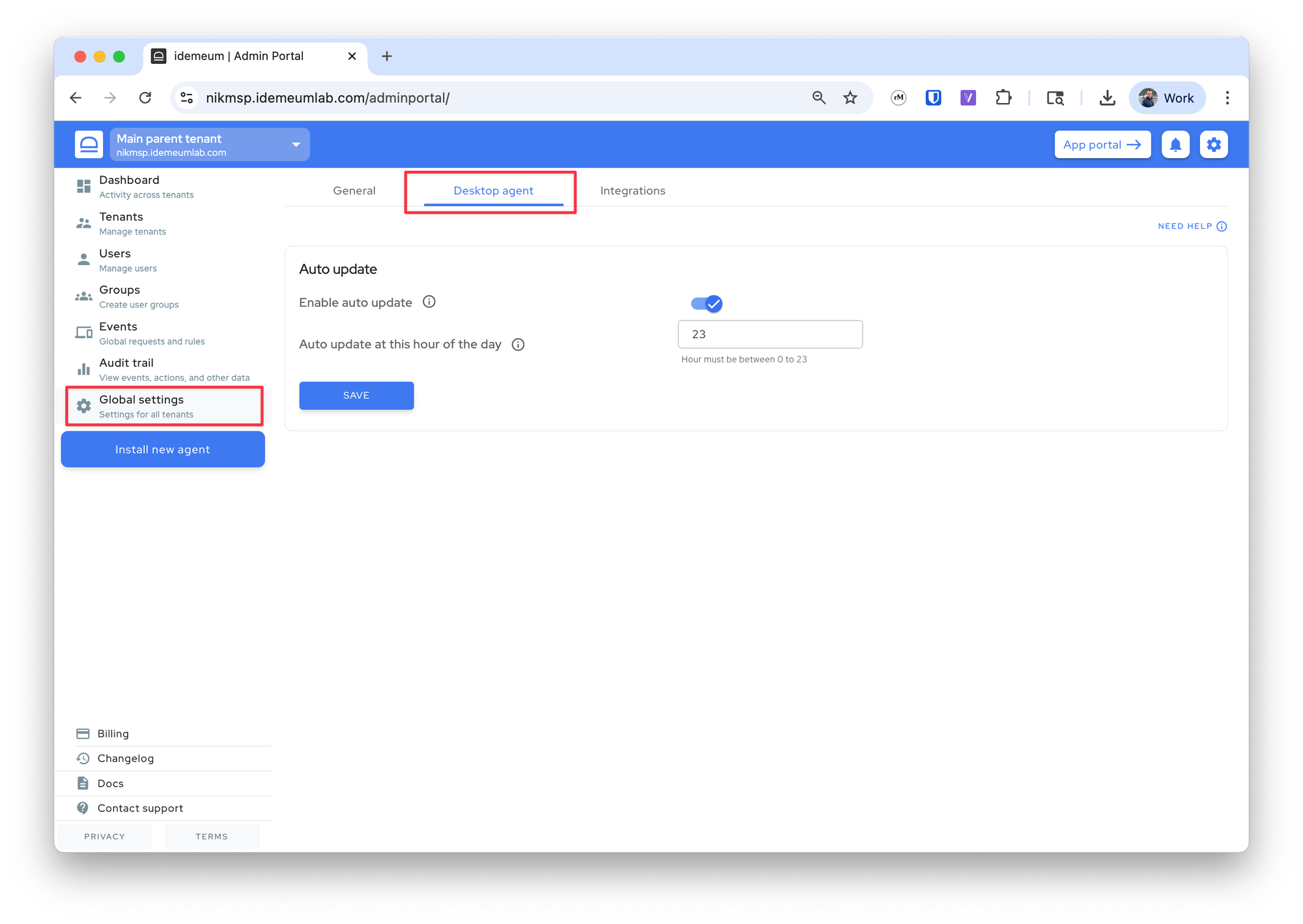Click the idemeum logo icon in header
Screen dimensions: 1303x924
tap(89, 145)
